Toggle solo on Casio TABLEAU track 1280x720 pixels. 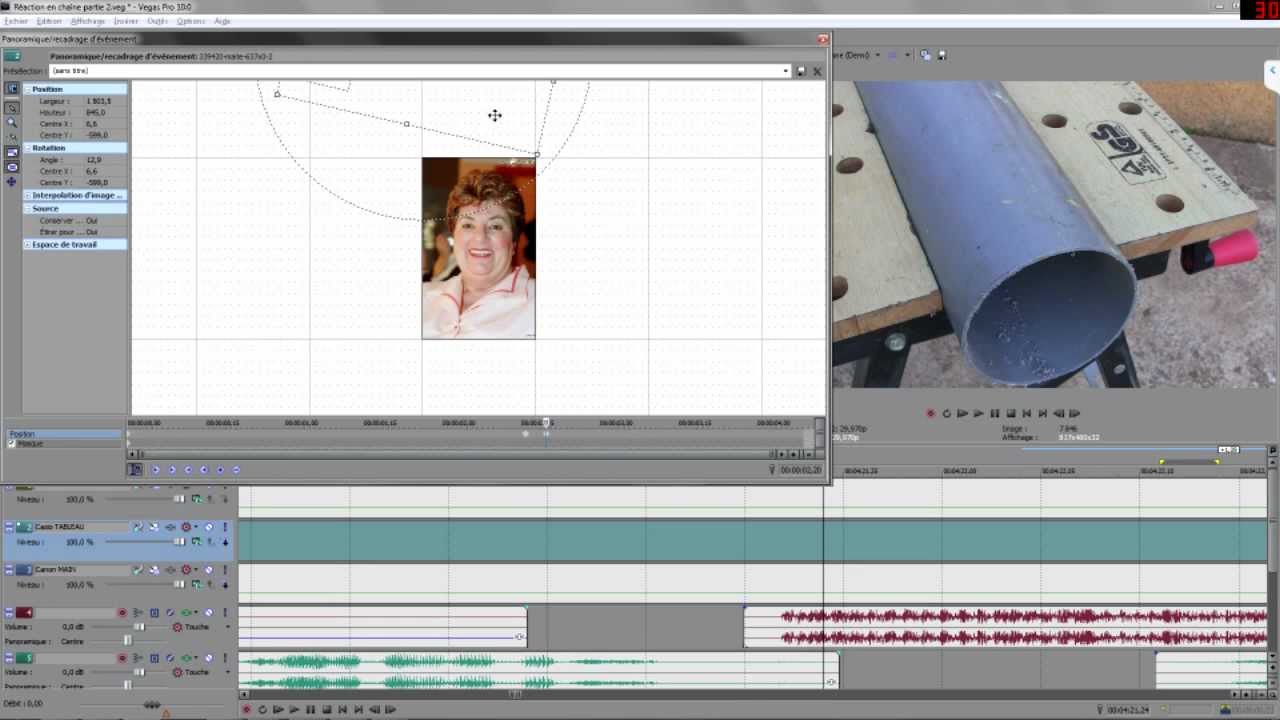225,527
